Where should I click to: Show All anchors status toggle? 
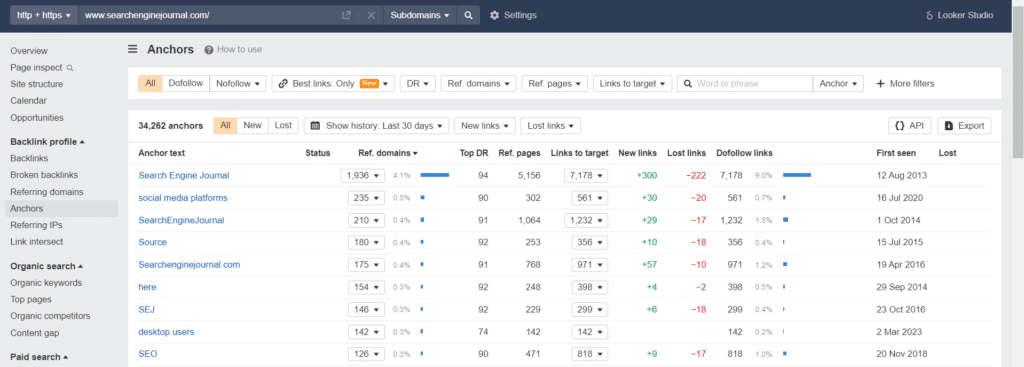point(225,125)
